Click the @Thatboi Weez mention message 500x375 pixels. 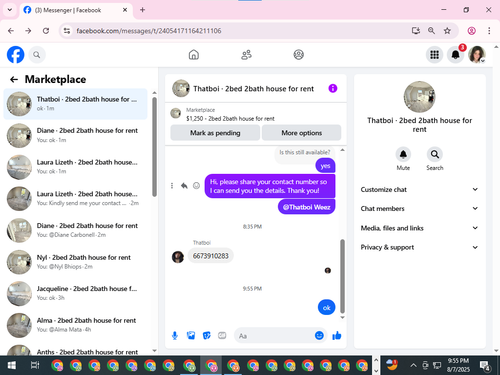(x=306, y=207)
